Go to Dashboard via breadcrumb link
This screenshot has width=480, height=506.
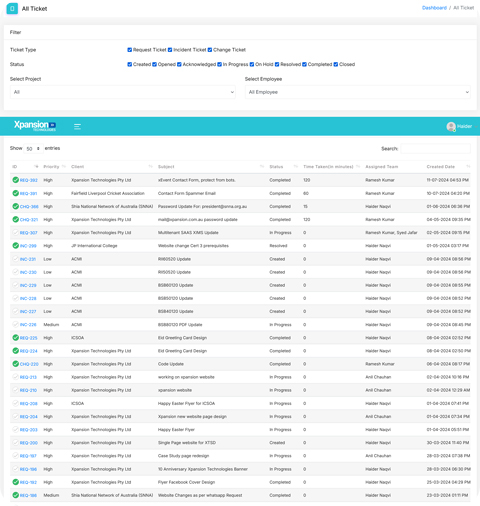click(x=434, y=8)
